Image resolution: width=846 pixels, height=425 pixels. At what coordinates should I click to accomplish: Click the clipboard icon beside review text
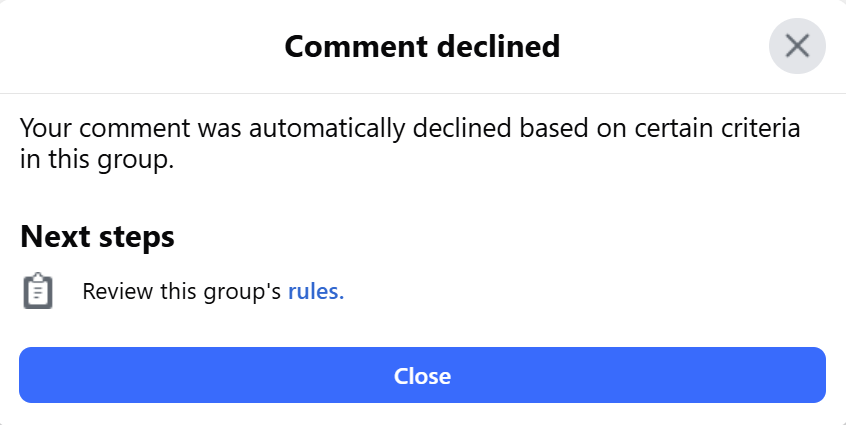[x=38, y=291]
